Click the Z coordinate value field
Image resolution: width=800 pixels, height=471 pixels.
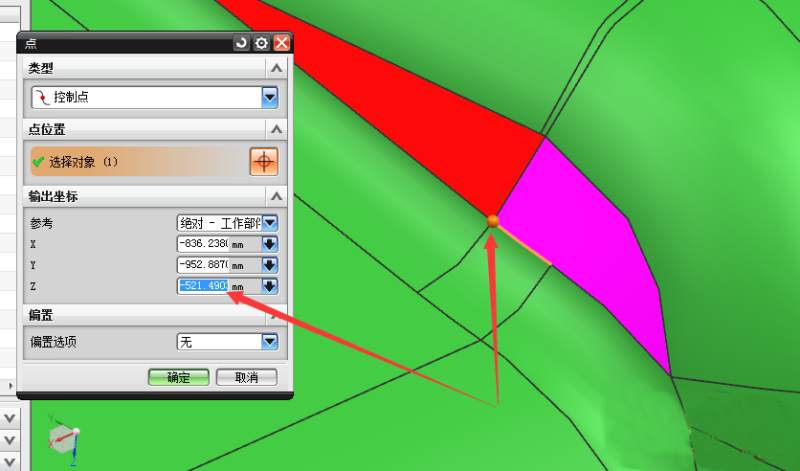pyautogui.click(x=204, y=286)
